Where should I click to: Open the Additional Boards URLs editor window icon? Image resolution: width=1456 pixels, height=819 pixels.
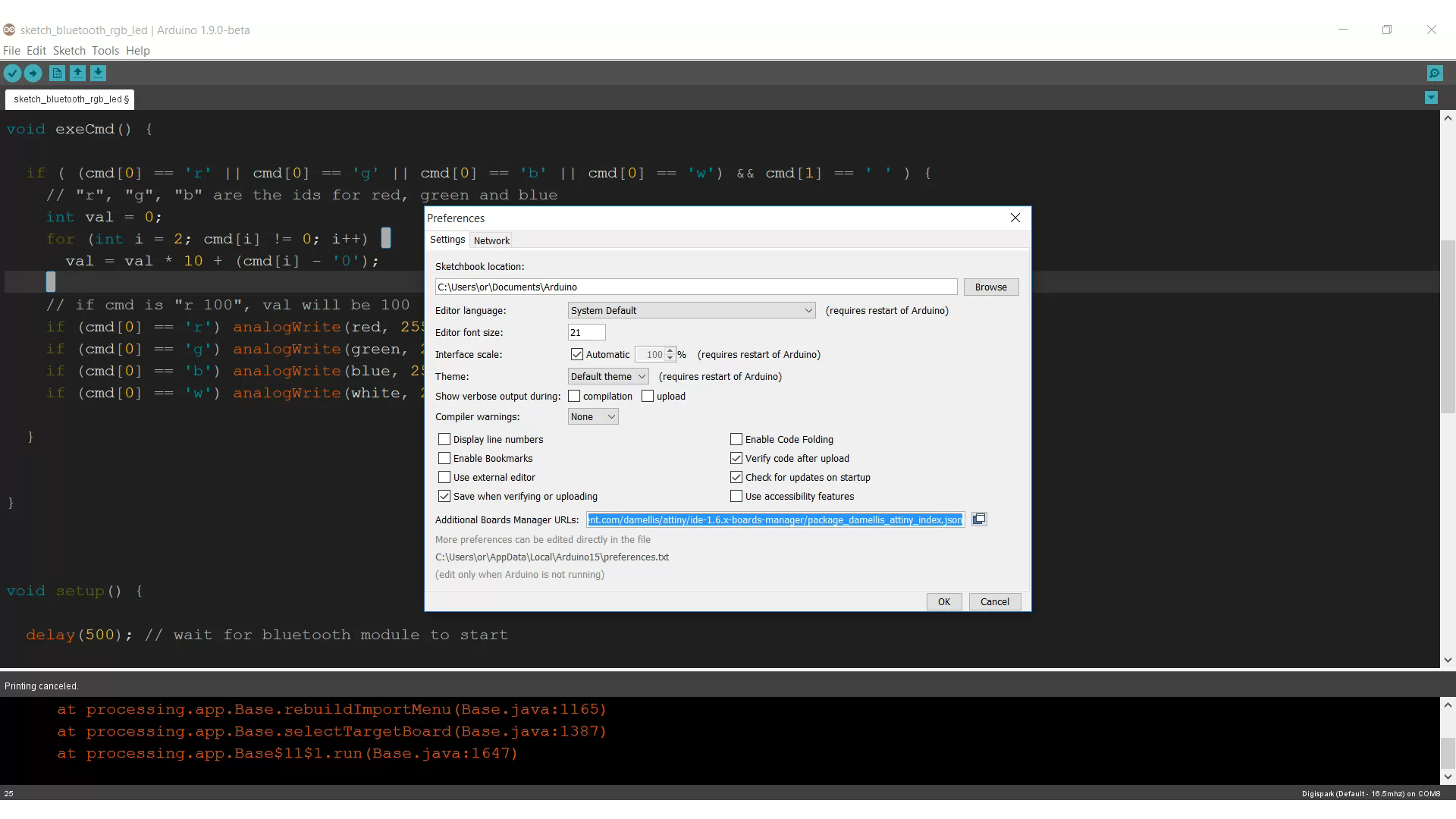979,519
